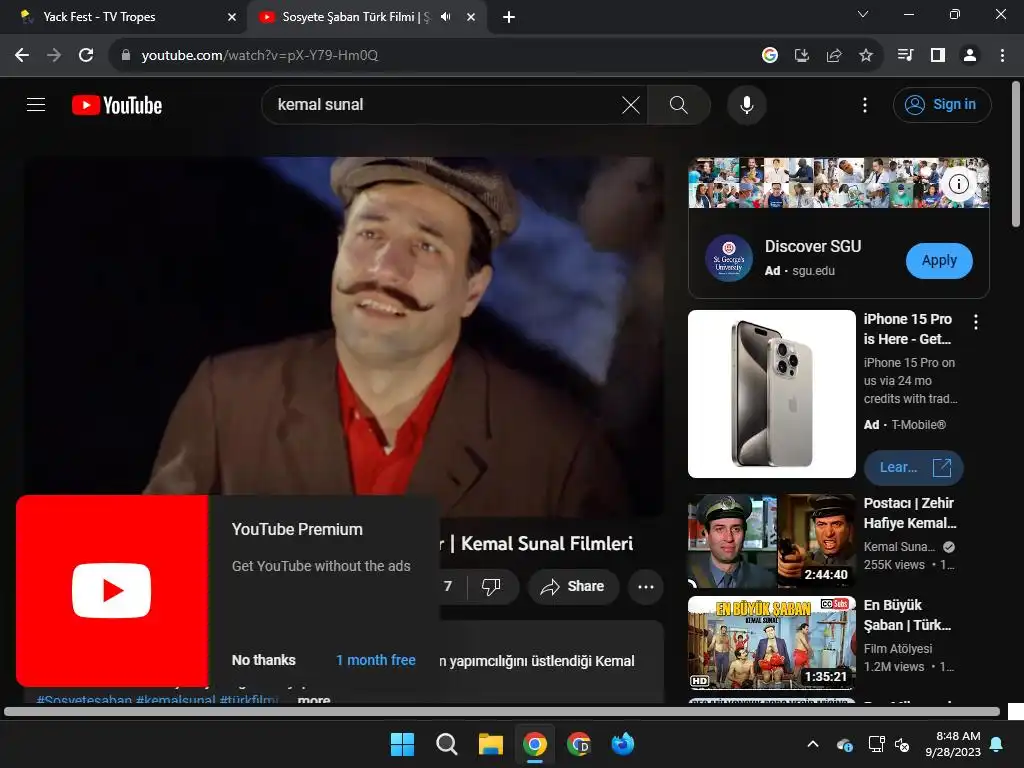The width and height of the screenshot is (1024, 768).
Task: Close the Sosyete Şaban tab
Action: pos(471,17)
